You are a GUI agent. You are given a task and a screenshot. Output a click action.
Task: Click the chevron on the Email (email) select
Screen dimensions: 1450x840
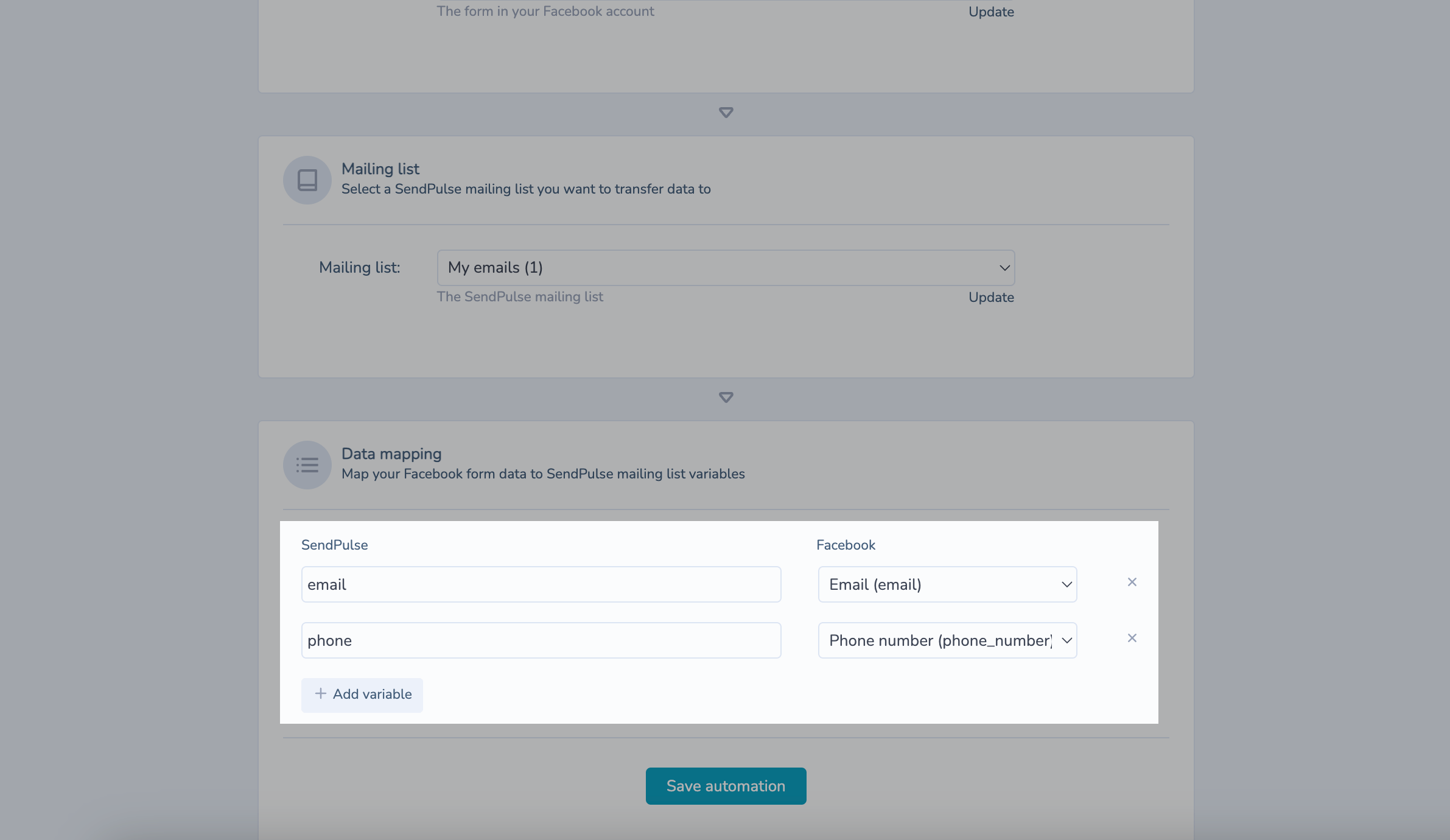click(x=1066, y=584)
